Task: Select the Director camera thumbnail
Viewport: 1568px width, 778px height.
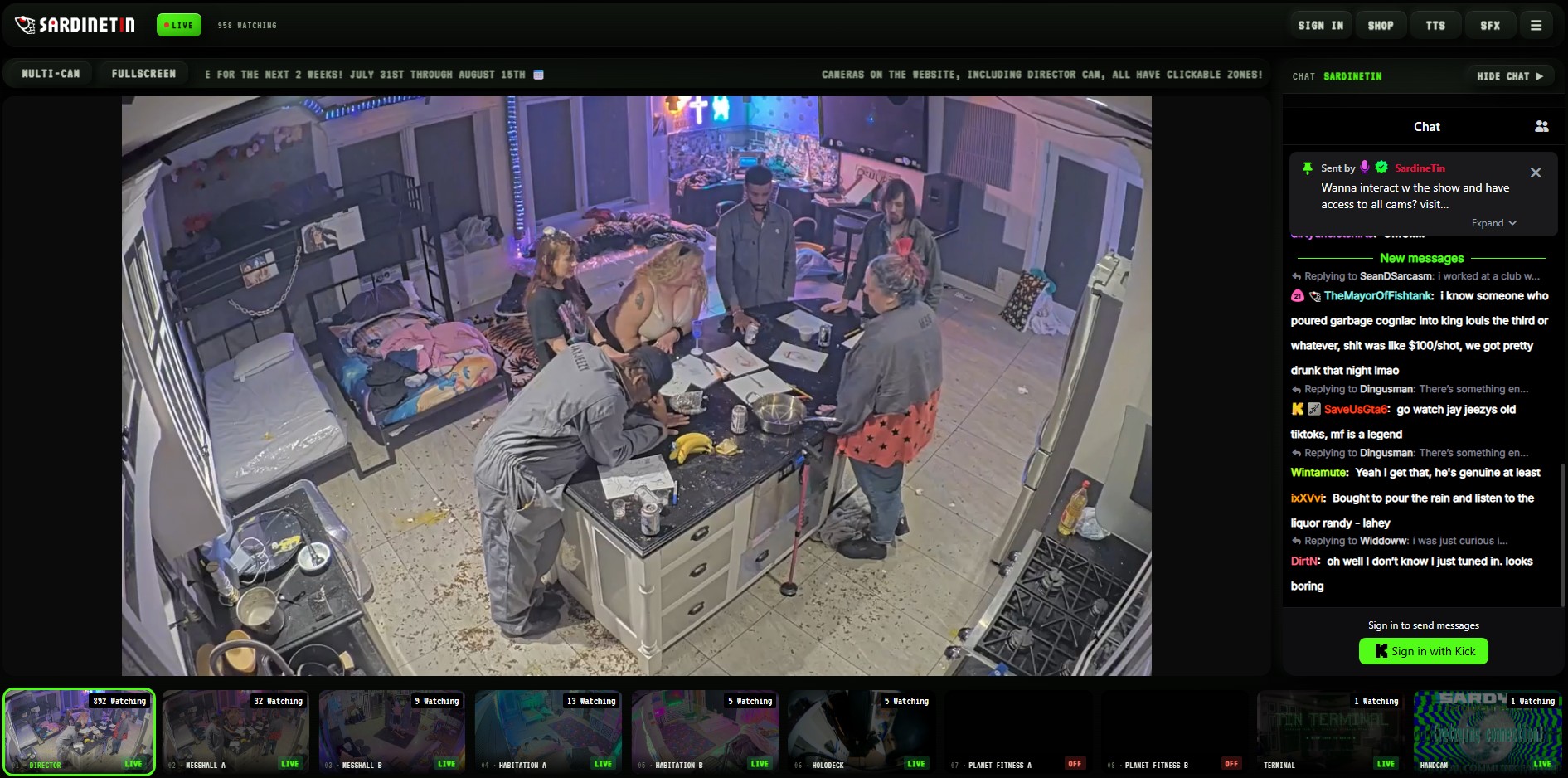Action: tap(80, 732)
